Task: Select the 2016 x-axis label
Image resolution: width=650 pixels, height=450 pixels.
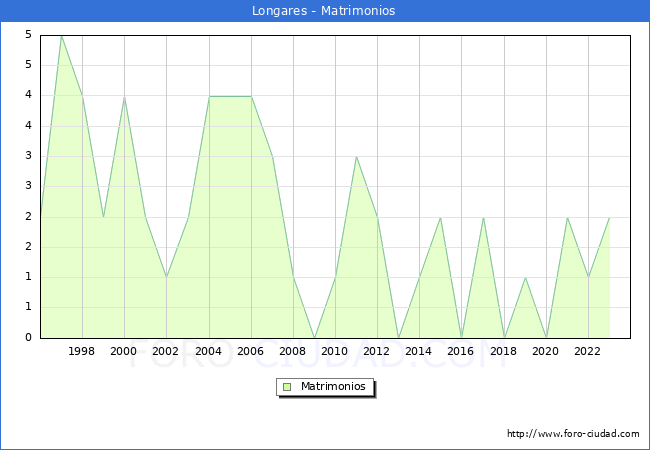Action: [461, 351]
